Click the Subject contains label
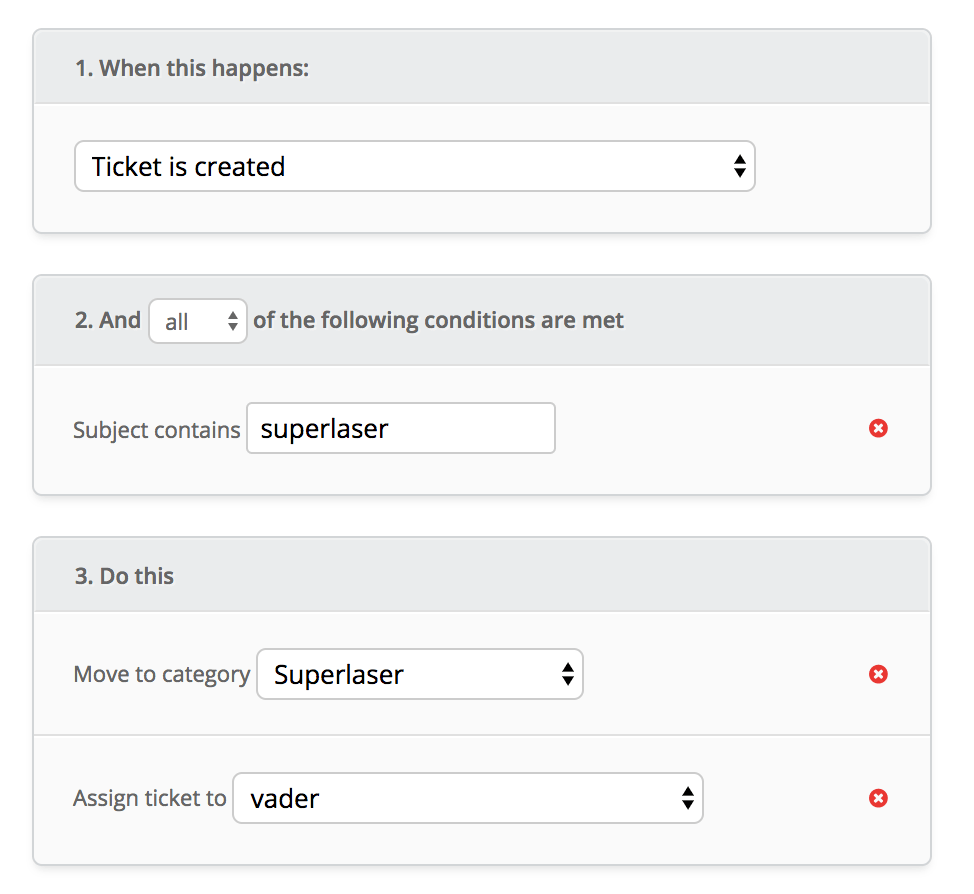974x894 pixels. pos(156,429)
